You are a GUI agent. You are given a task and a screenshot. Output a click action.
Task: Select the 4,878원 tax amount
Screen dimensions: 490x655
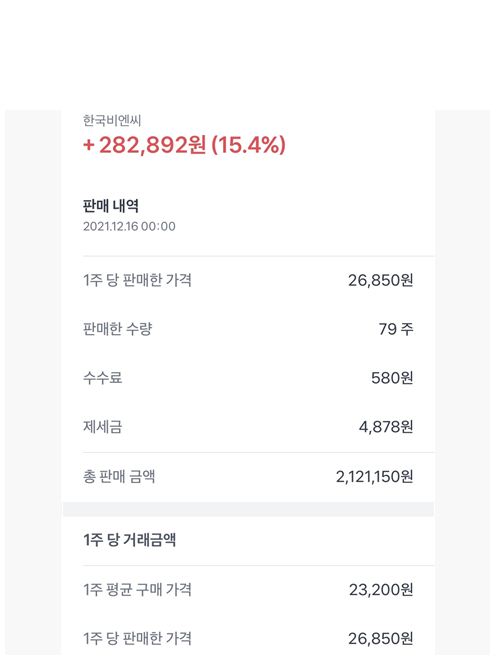(x=386, y=427)
